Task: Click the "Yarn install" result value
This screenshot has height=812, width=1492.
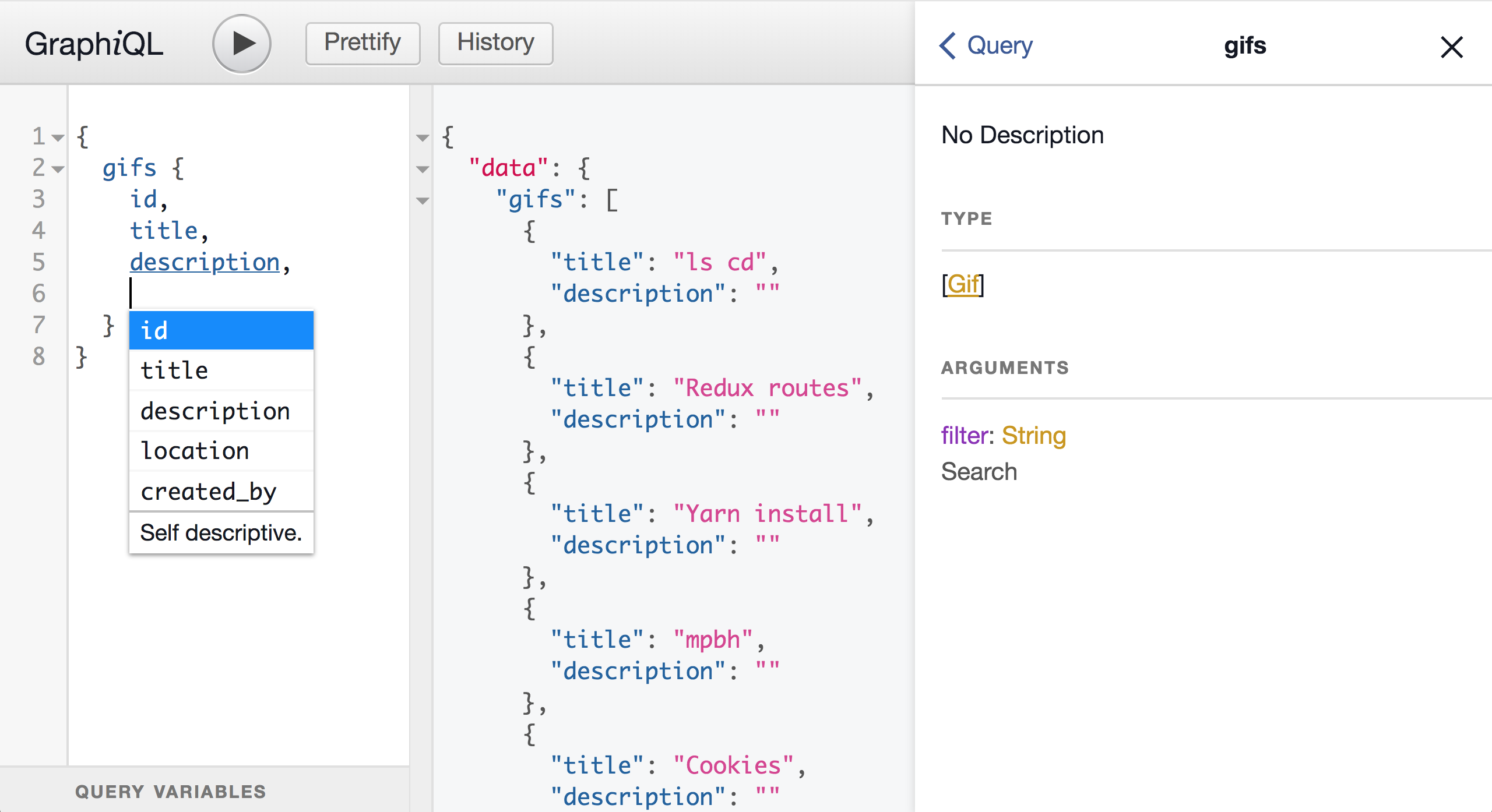Action: (x=767, y=514)
